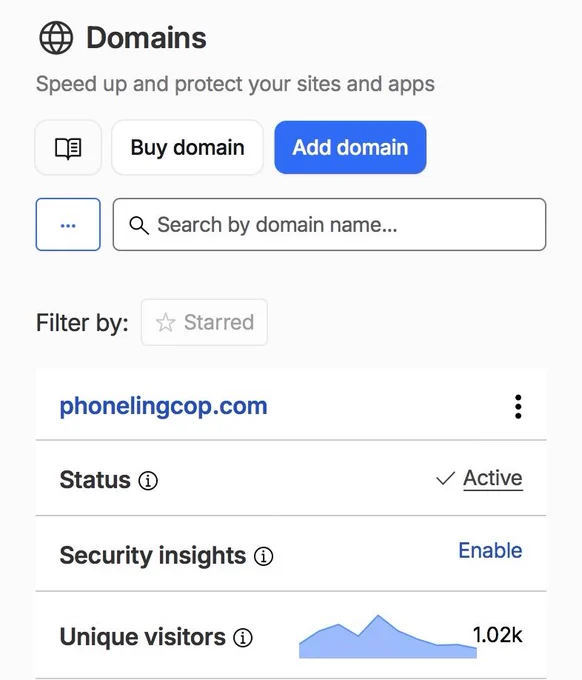Click the info icon next to Unique visitors
Screen dimensions: 582x680
coord(242,638)
